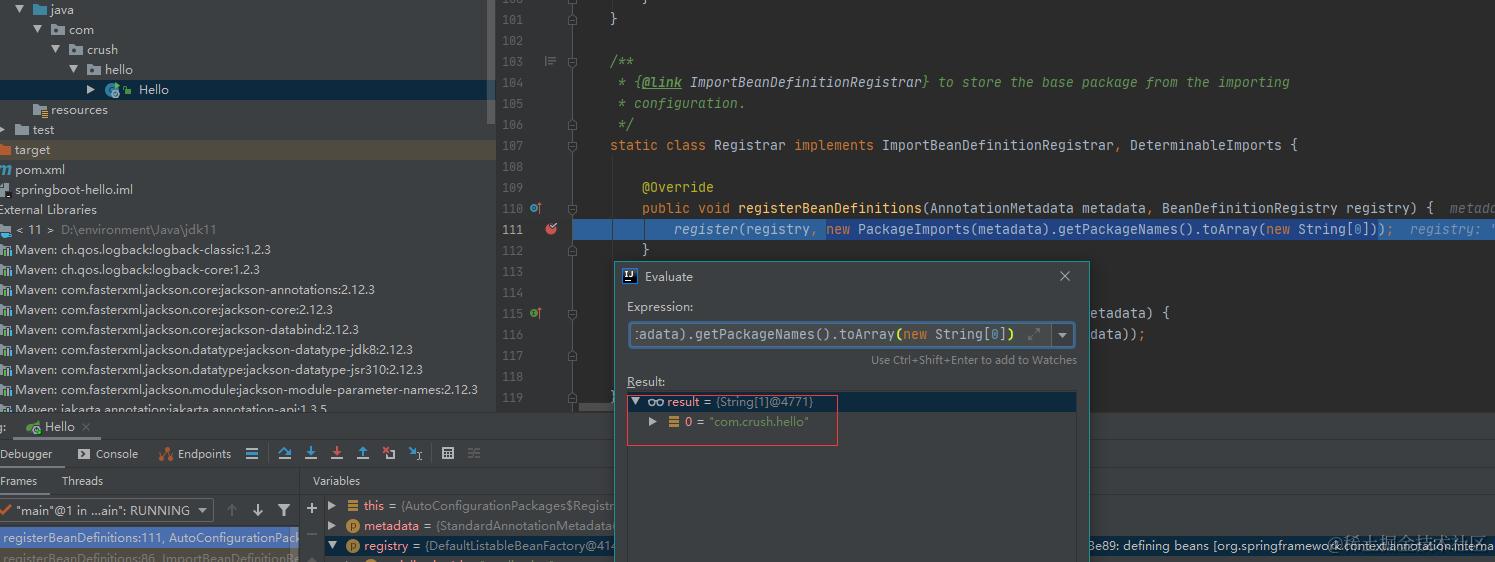Image resolution: width=1495 pixels, height=562 pixels.
Task: Expand the 0 = "com.crush.hello" entry
Action: [x=653, y=422]
